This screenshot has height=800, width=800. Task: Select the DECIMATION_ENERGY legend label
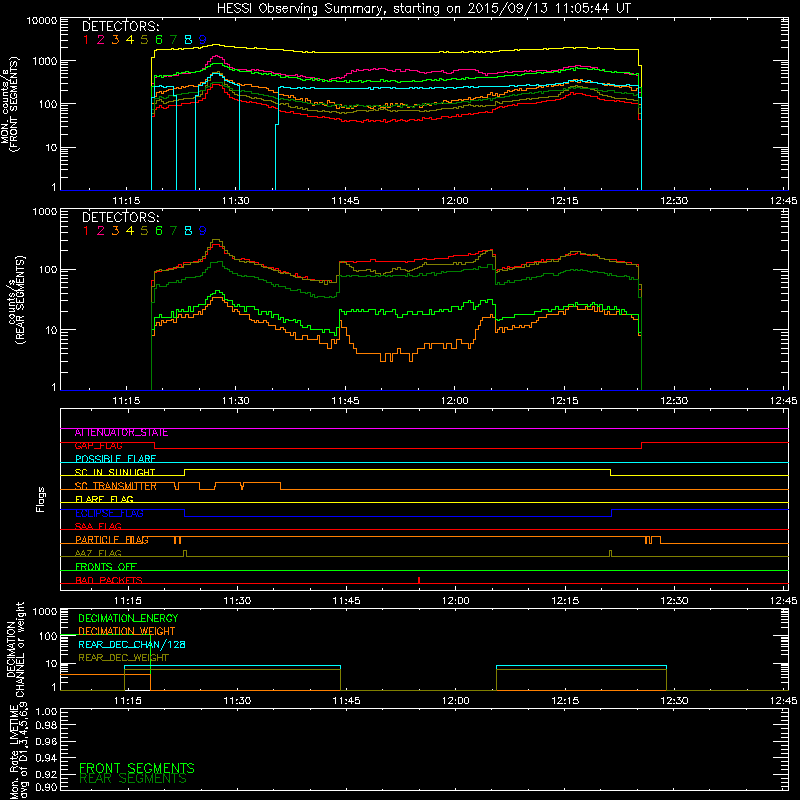click(128, 618)
